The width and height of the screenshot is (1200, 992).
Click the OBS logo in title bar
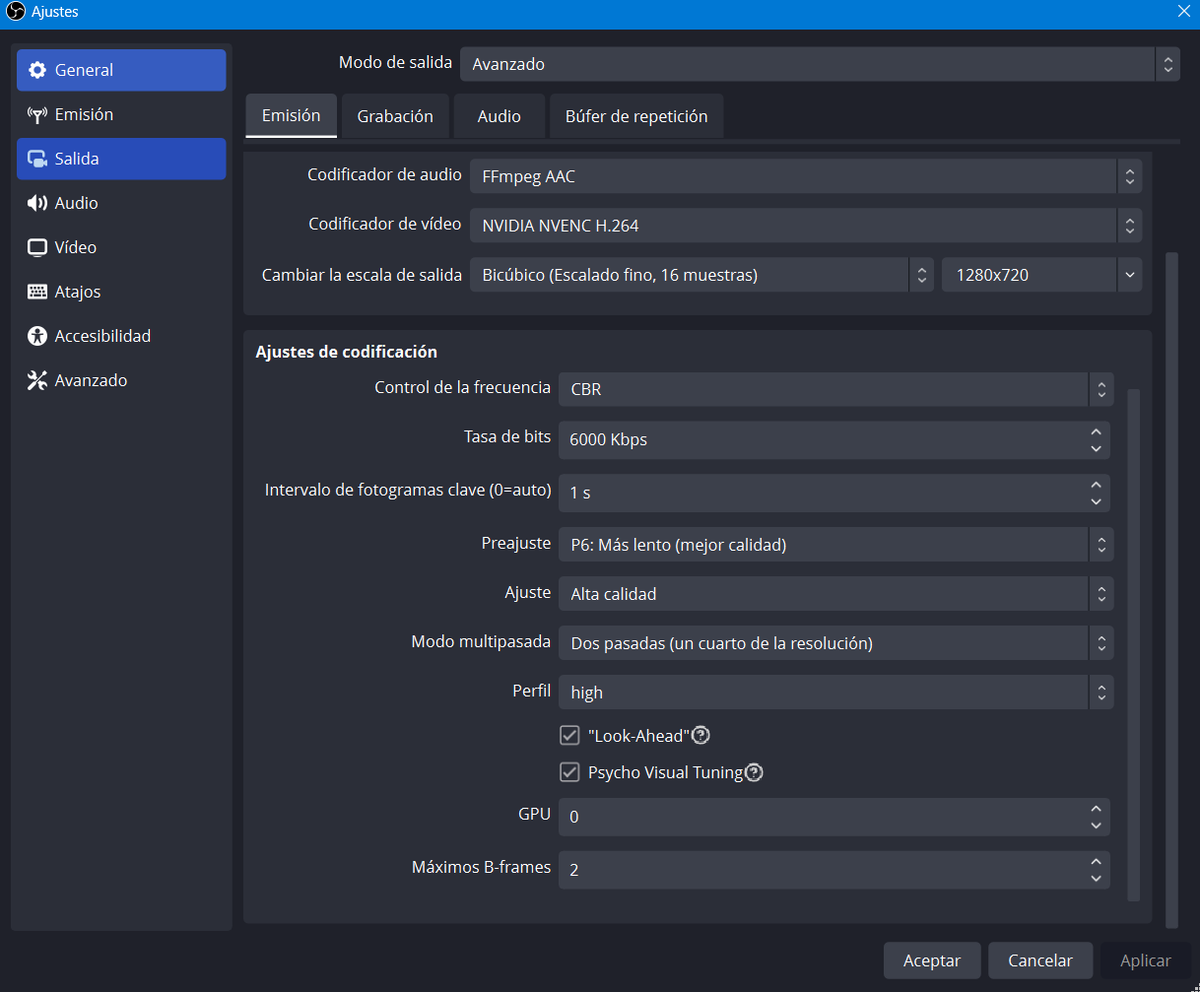pos(15,12)
